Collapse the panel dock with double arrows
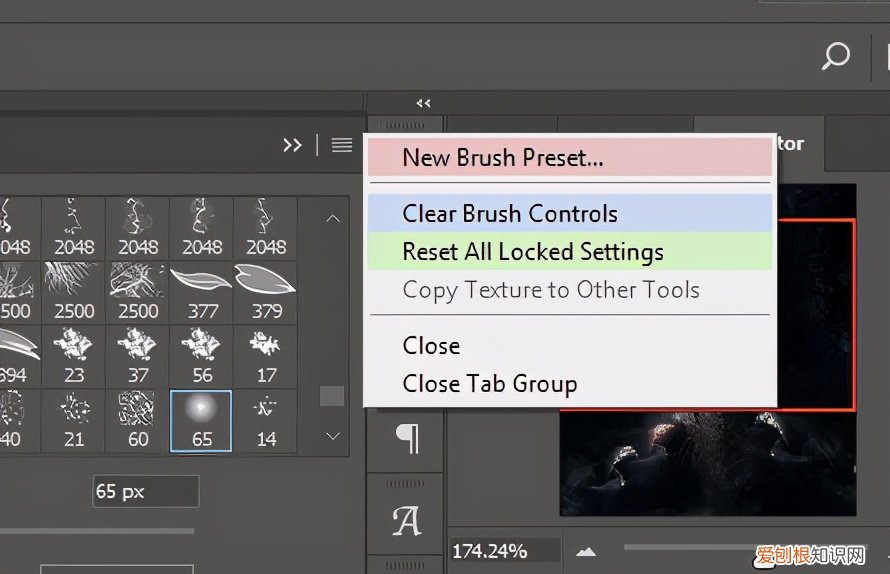890x574 pixels. (x=423, y=103)
